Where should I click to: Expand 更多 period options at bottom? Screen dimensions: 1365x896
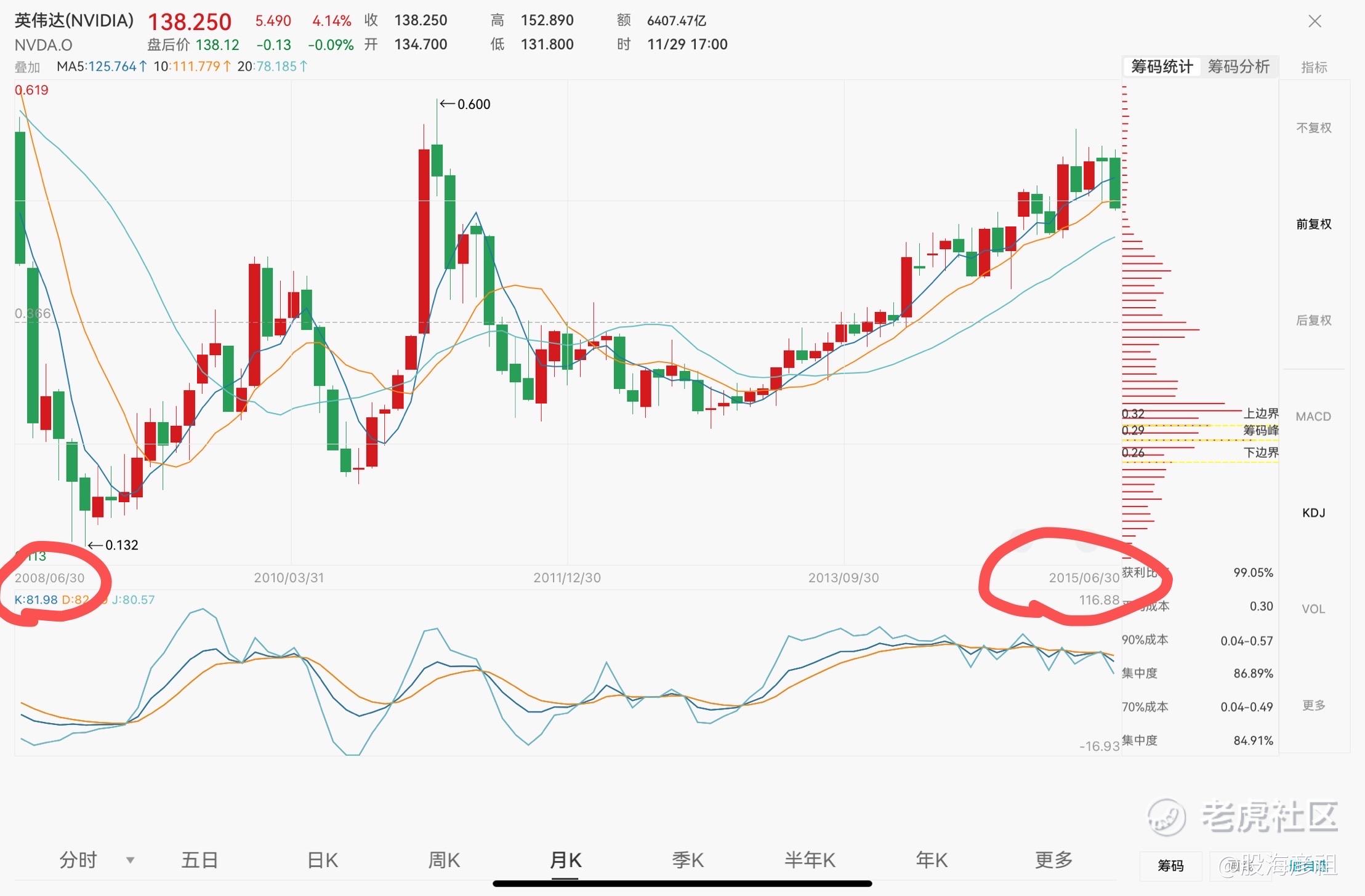[1053, 860]
